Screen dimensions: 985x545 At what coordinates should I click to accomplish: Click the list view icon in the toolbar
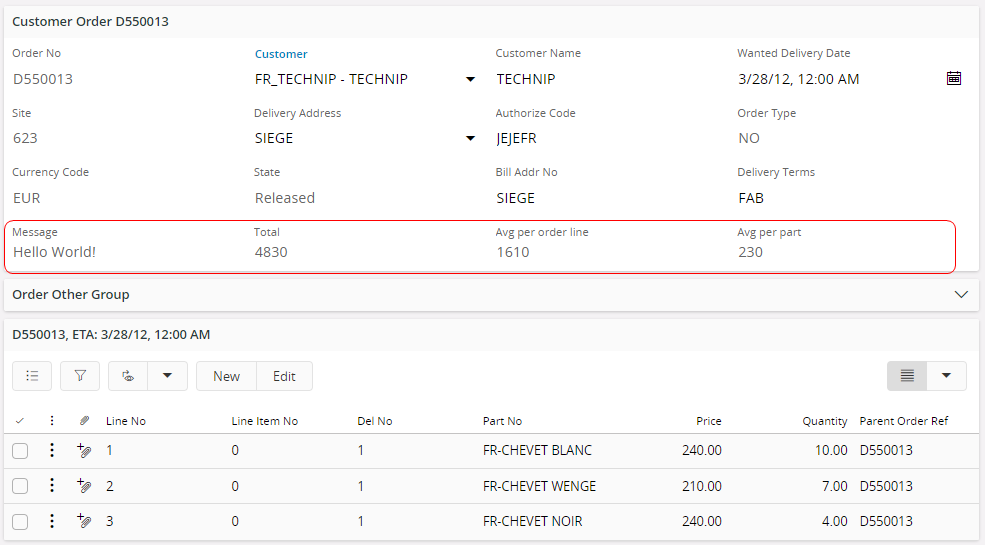point(32,376)
